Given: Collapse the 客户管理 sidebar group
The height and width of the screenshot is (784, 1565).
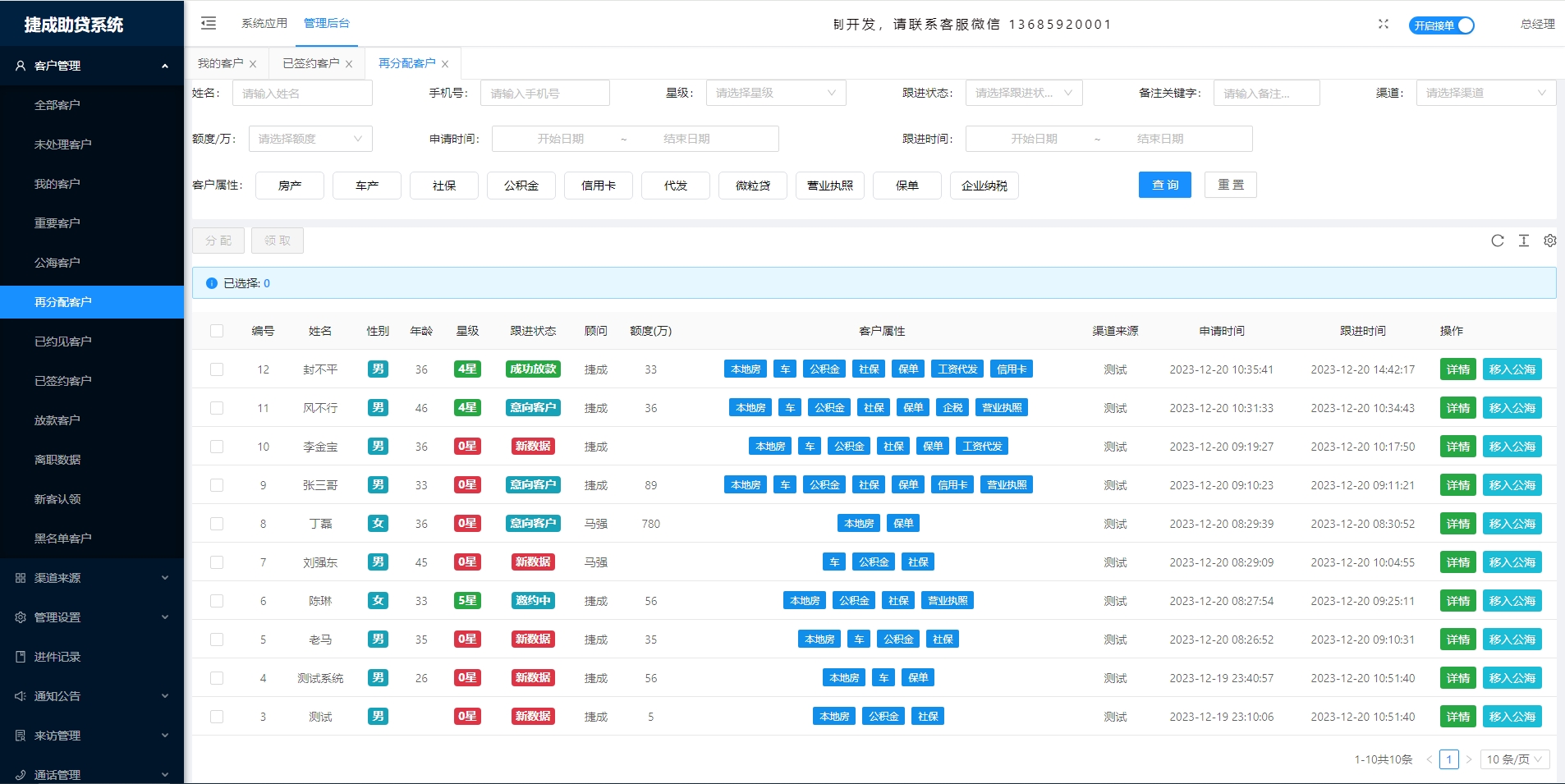Looking at the screenshot, I should coord(165,66).
